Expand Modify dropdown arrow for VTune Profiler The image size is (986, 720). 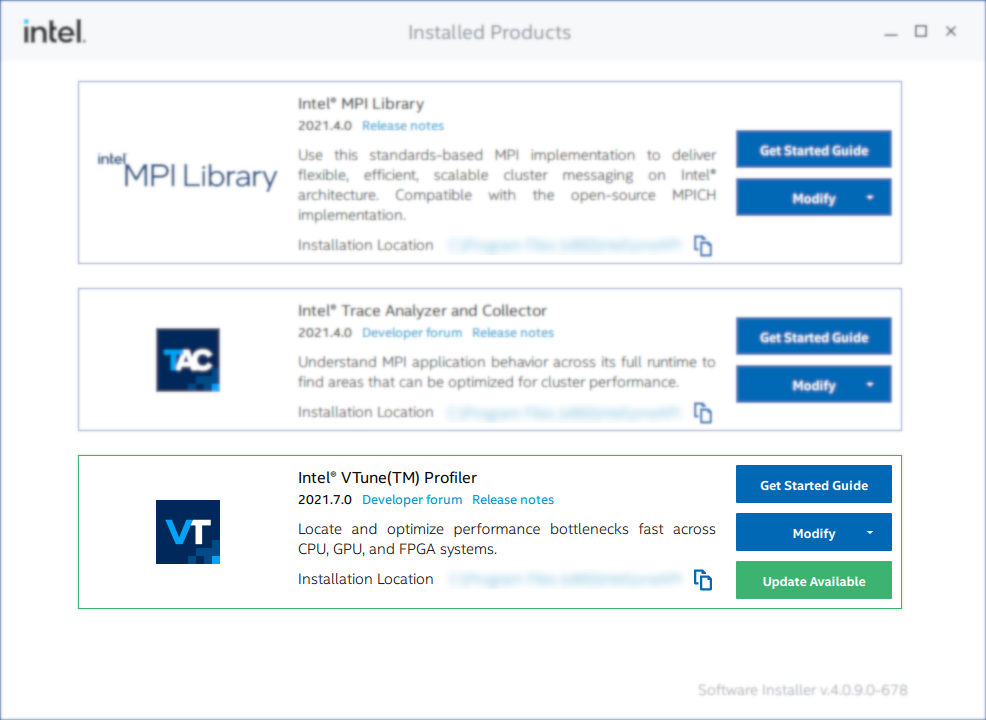point(870,533)
